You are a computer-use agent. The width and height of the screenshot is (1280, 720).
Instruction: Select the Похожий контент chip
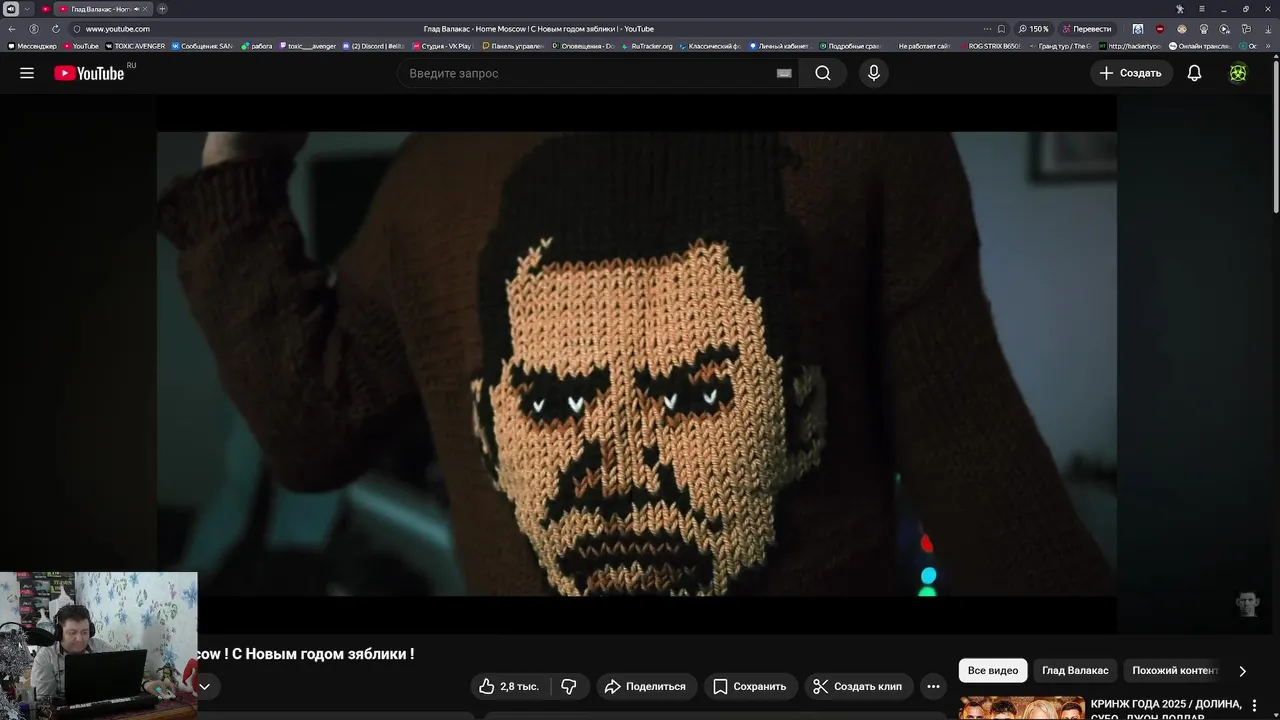(x=1174, y=670)
